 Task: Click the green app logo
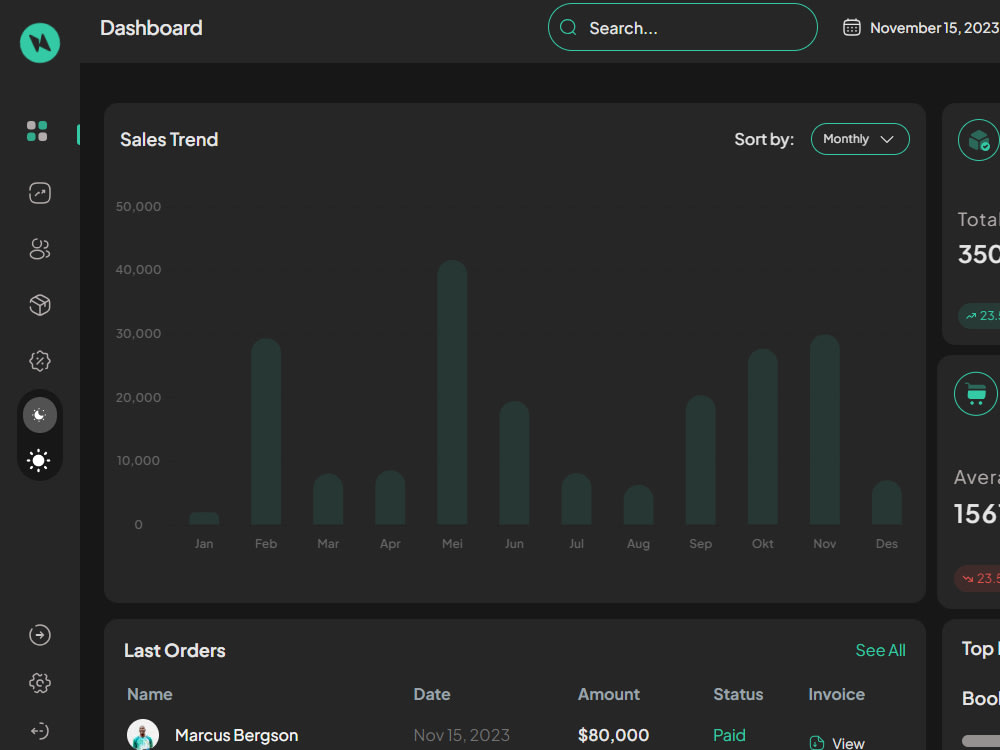click(40, 43)
